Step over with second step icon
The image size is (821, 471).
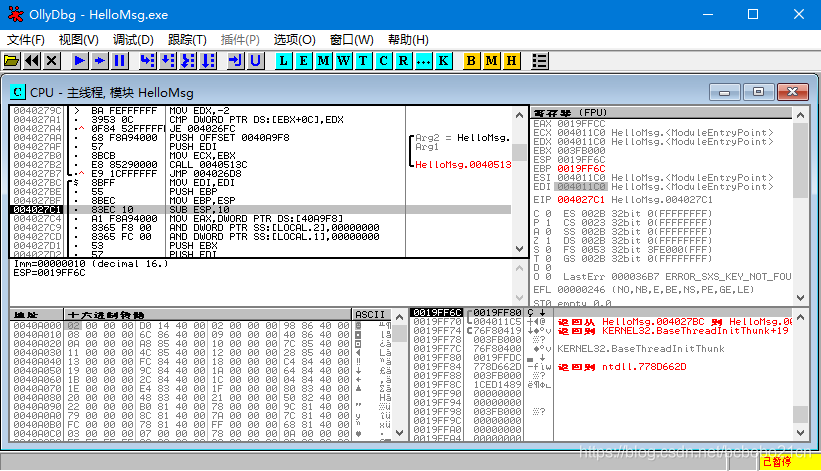168,61
